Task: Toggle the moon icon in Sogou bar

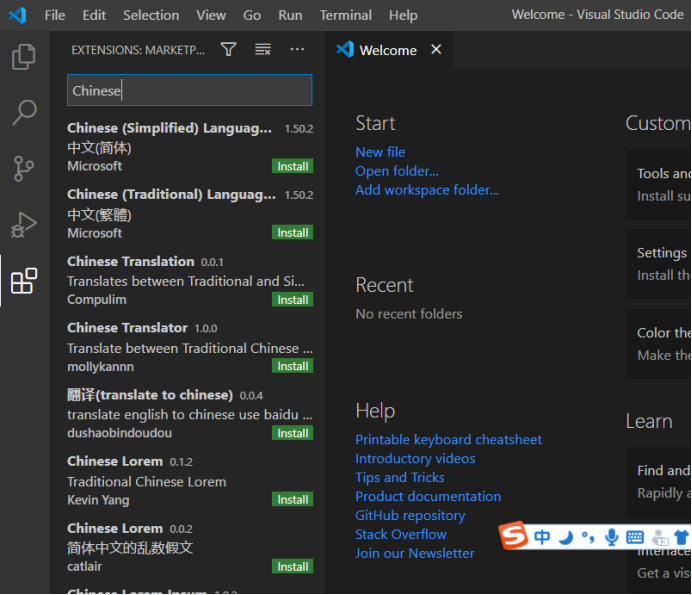Action: [x=566, y=537]
